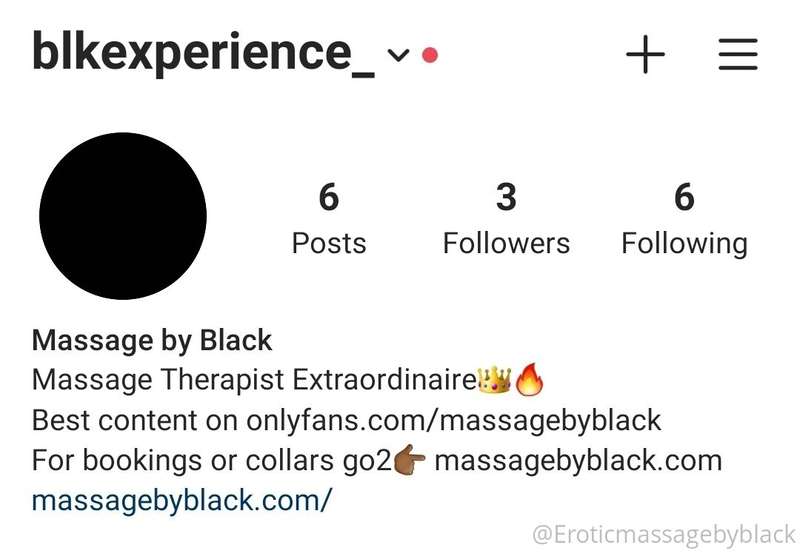Image resolution: width=800 pixels, height=553 pixels.
Task: Tap the Massage Therapist Extraordinaire bio line
Action: [x=288, y=380]
